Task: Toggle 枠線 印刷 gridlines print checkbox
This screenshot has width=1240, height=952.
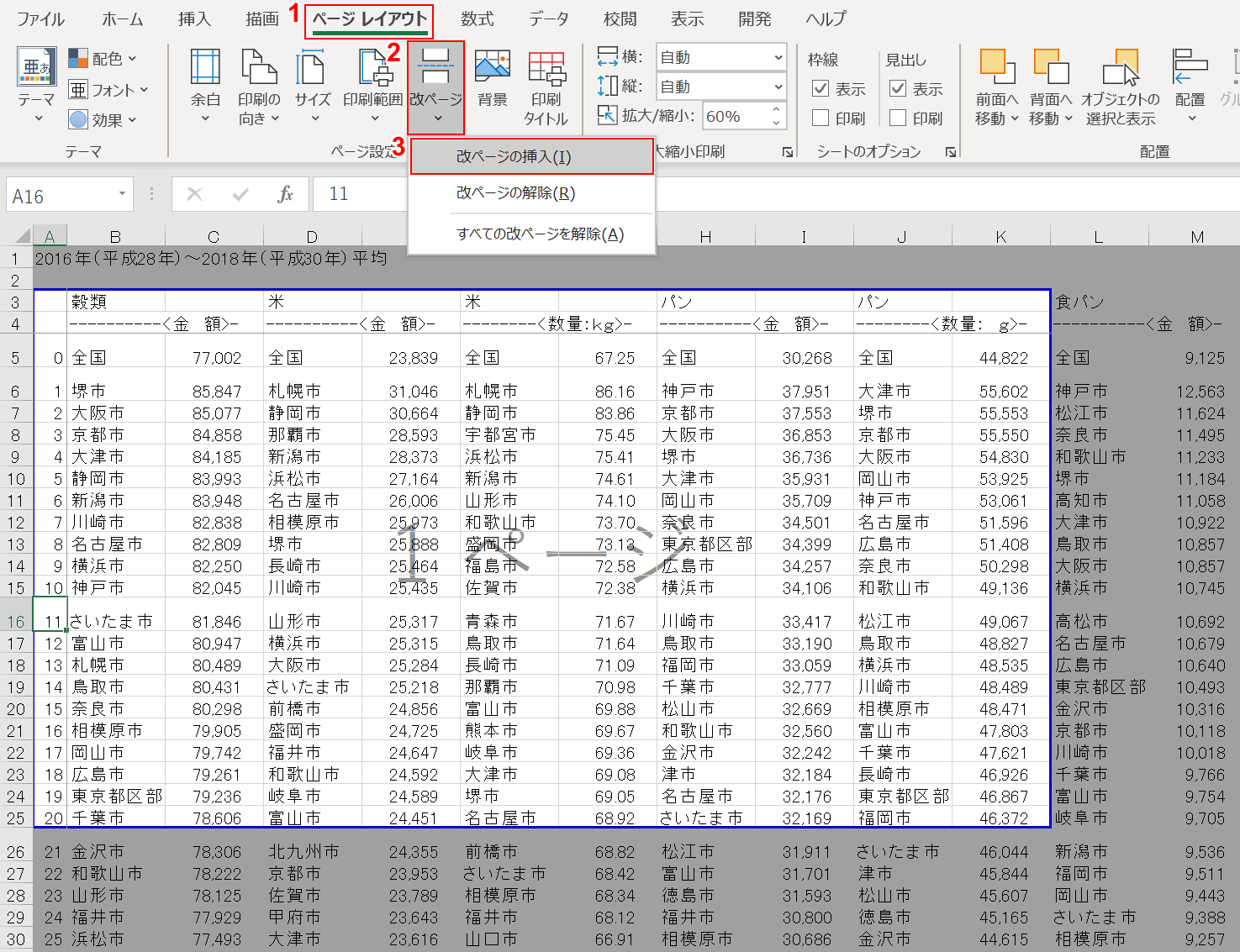Action: [821, 118]
